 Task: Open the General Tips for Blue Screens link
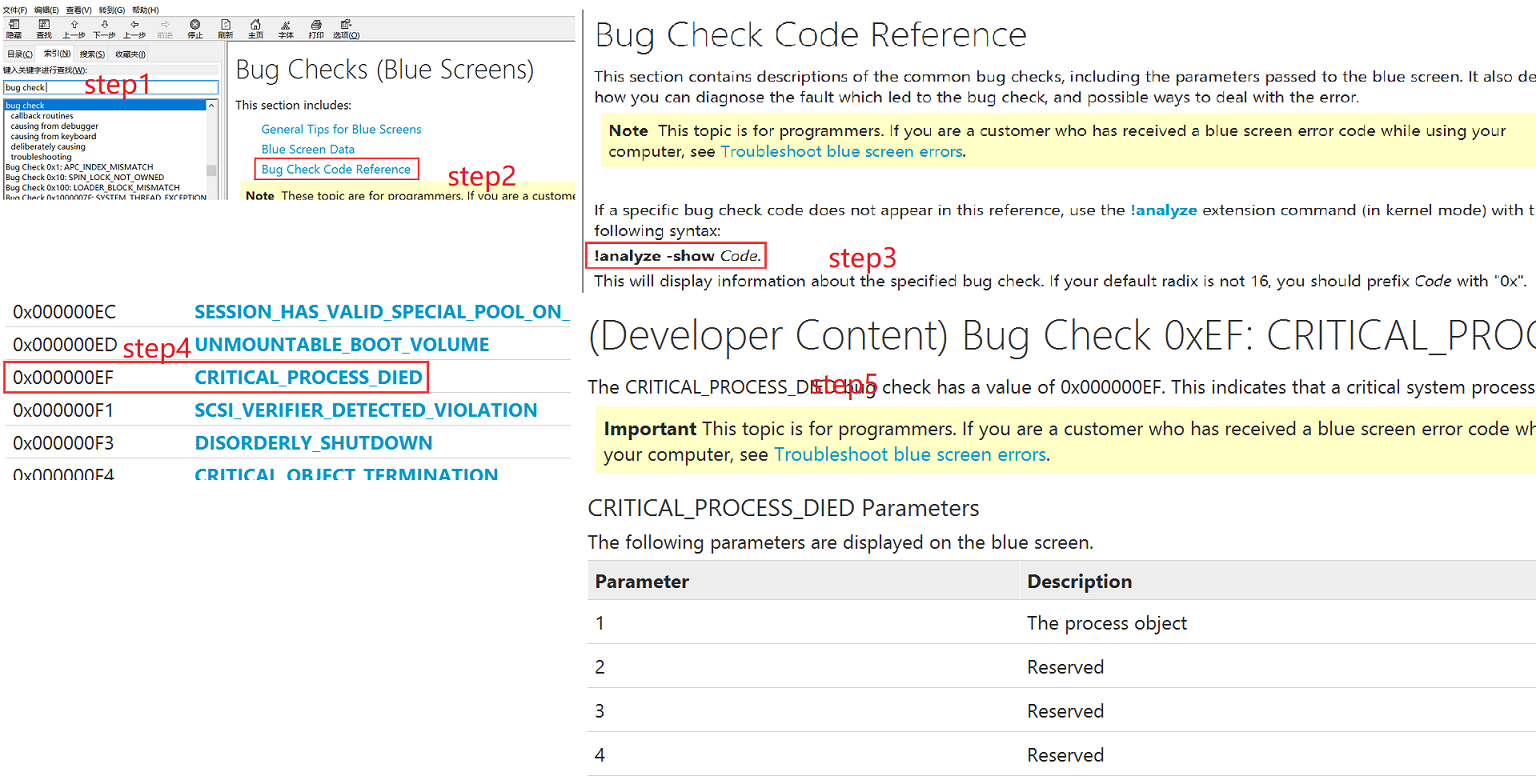(x=341, y=129)
